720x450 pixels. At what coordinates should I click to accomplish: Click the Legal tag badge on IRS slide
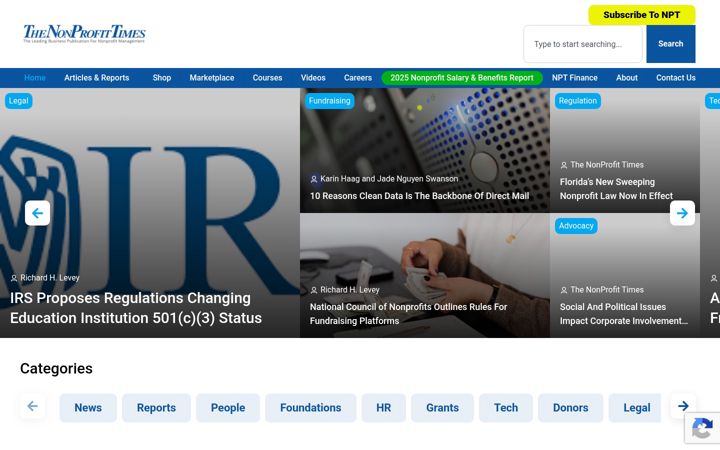pos(18,101)
